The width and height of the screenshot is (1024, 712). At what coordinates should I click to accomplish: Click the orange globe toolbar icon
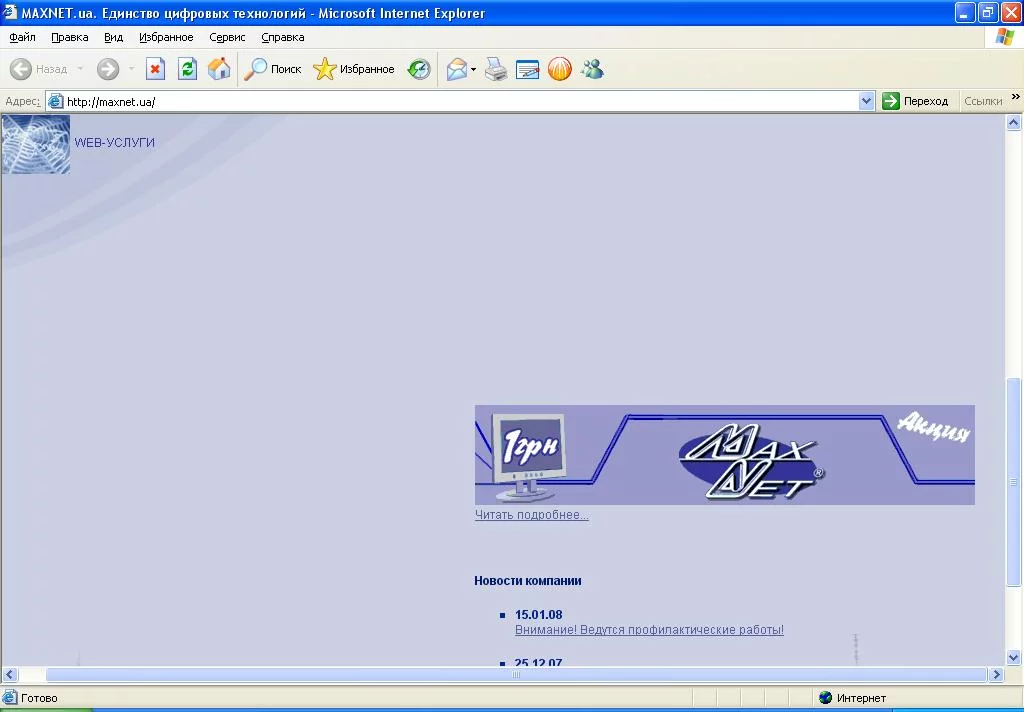[x=560, y=69]
